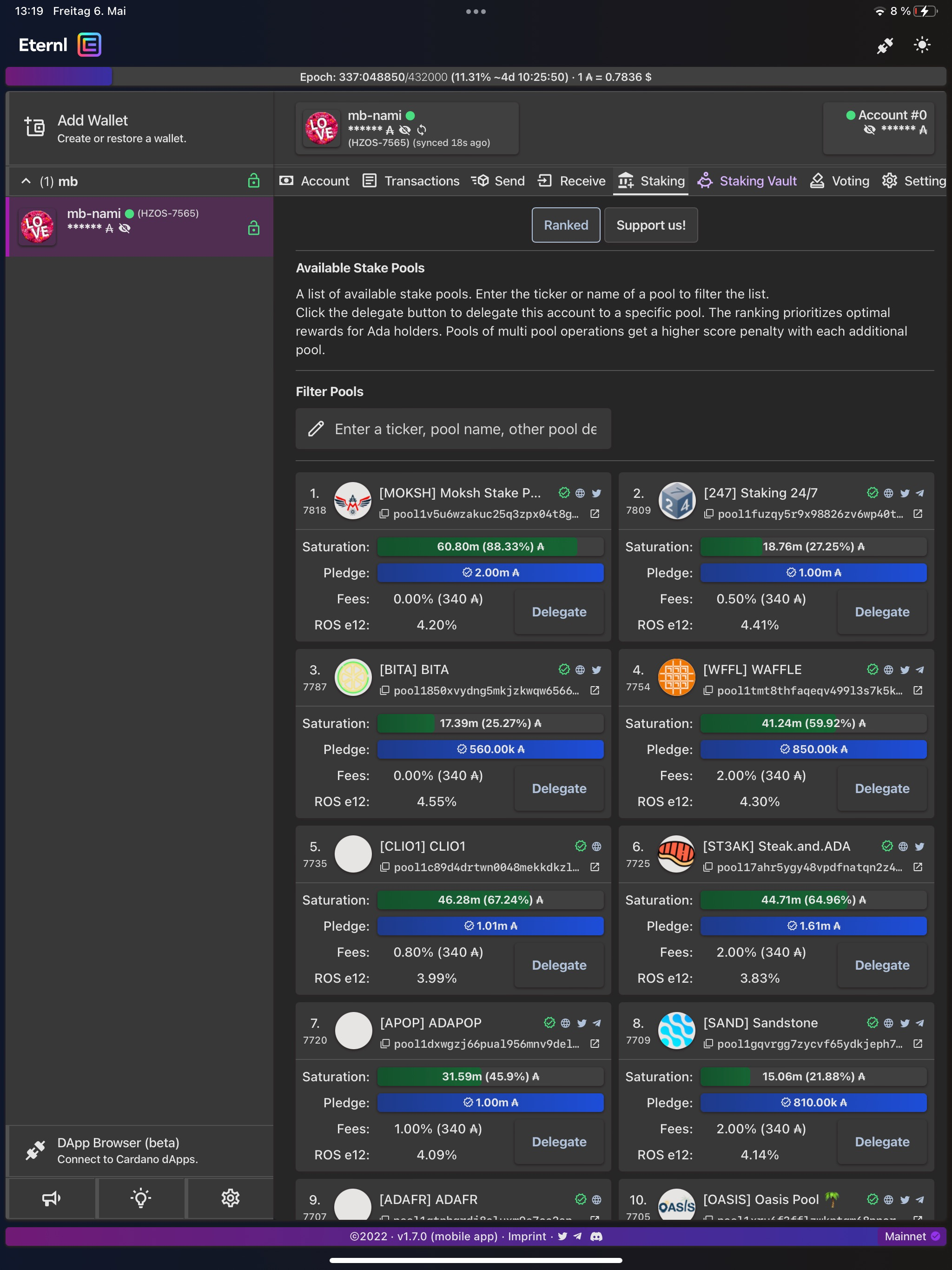Open the Account #0 selector
Screen dimensions: 952x1270
click(879, 129)
